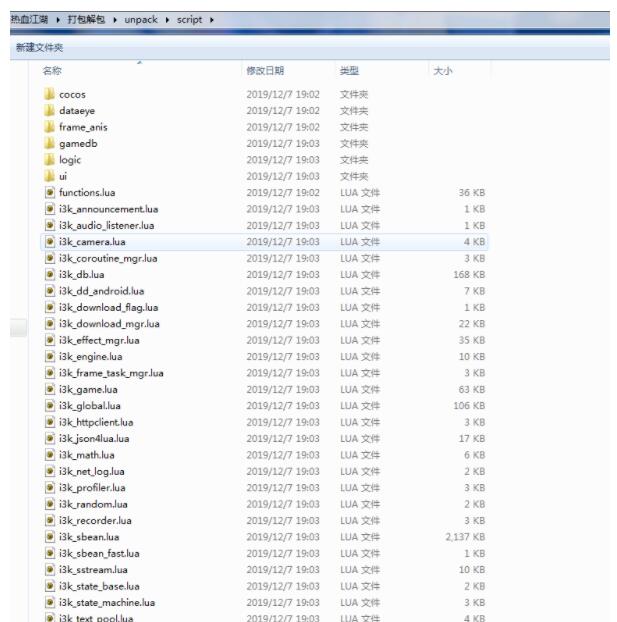The width and height of the screenshot is (617, 622).
Task: Select the i3k_global.lua file name
Action: point(90,406)
